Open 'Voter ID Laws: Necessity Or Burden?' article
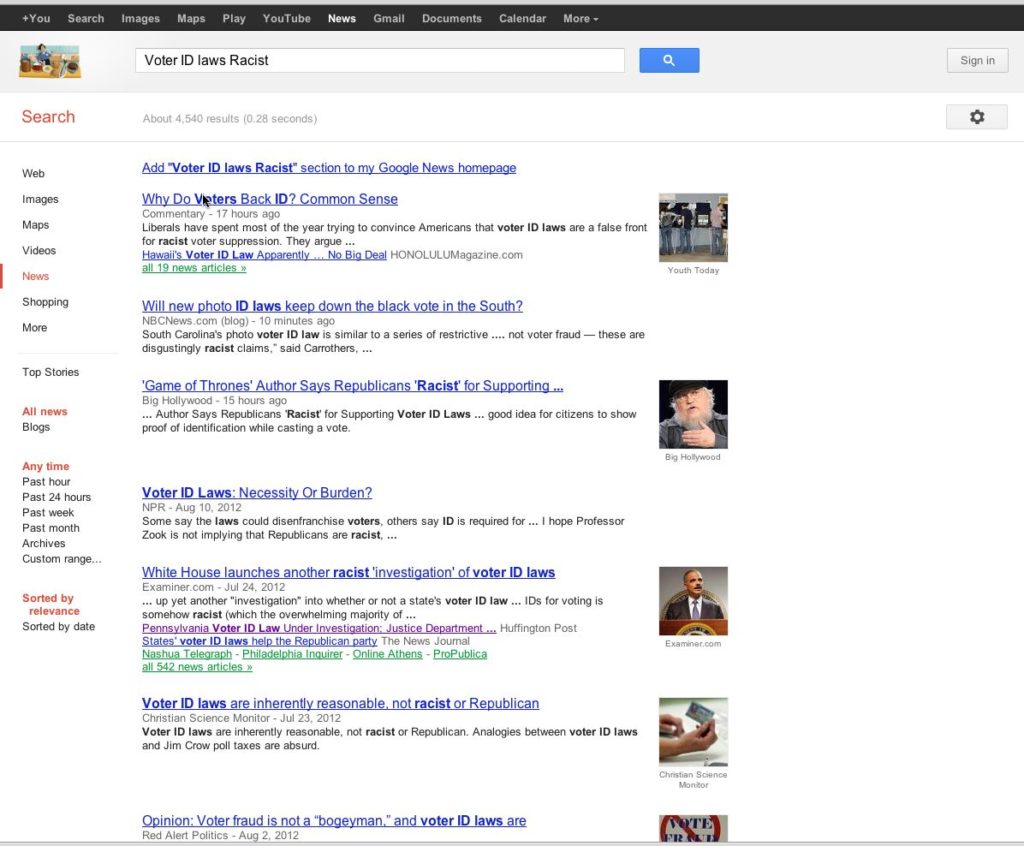Screen dimensions: 1024x846 [257, 493]
